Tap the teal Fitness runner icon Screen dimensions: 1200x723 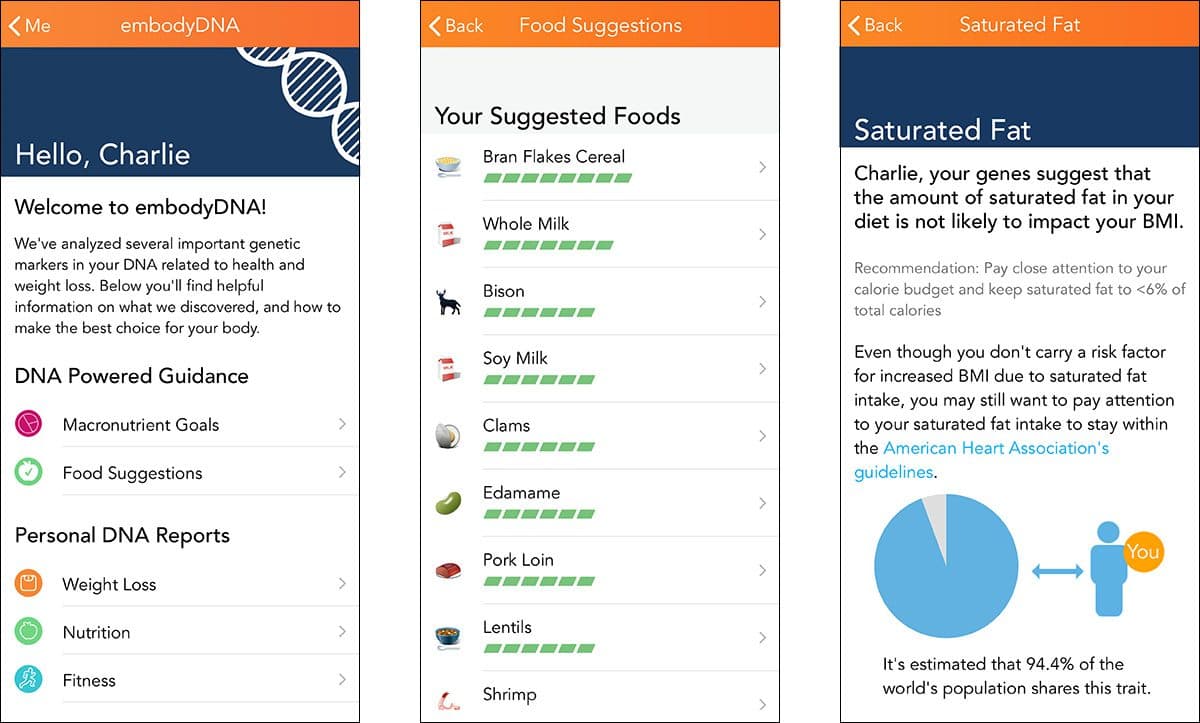point(29,680)
